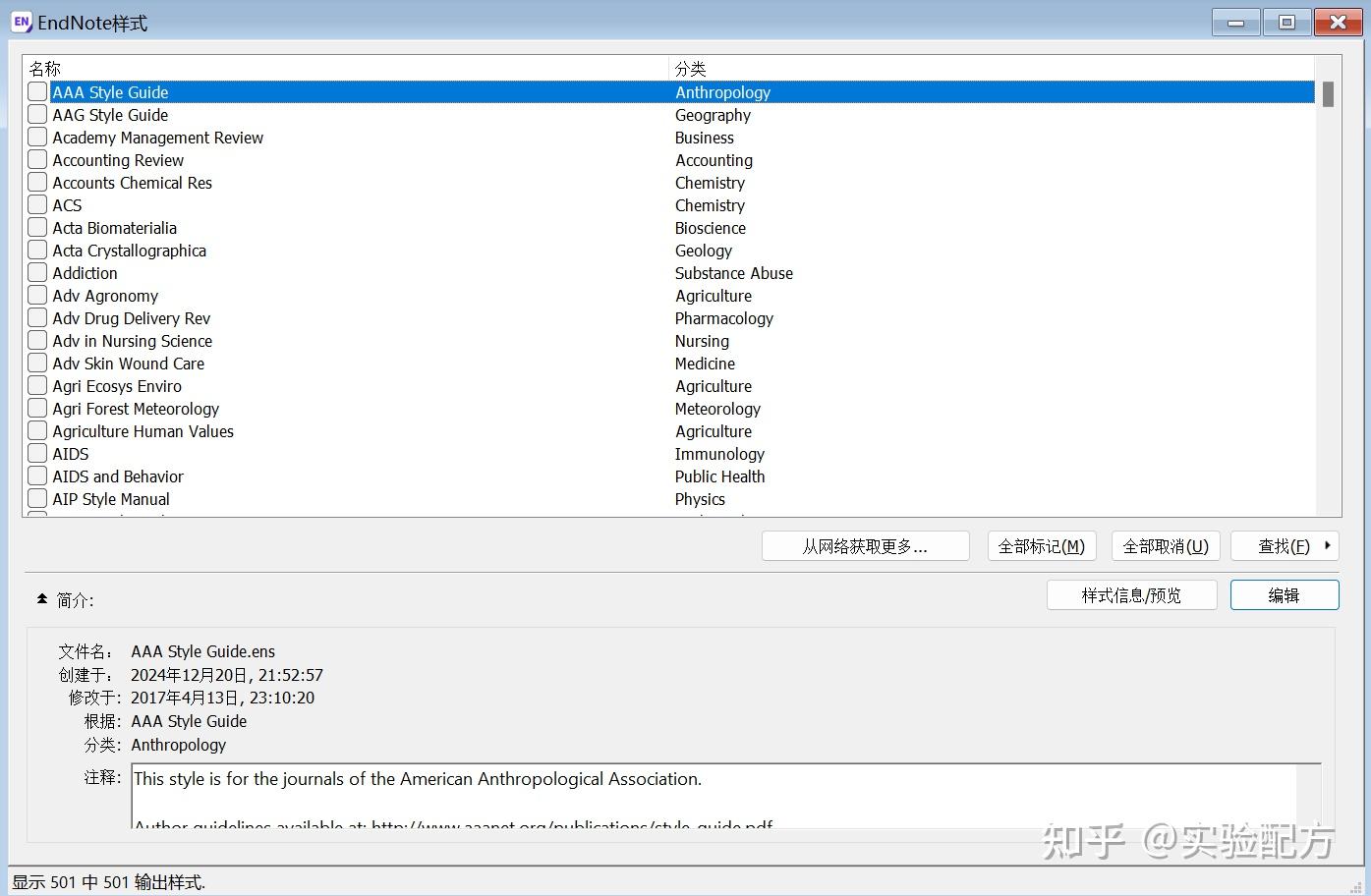Click the 编辑 button to edit the style
This screenshot has width=1371, height=896.
point(1285,594)
